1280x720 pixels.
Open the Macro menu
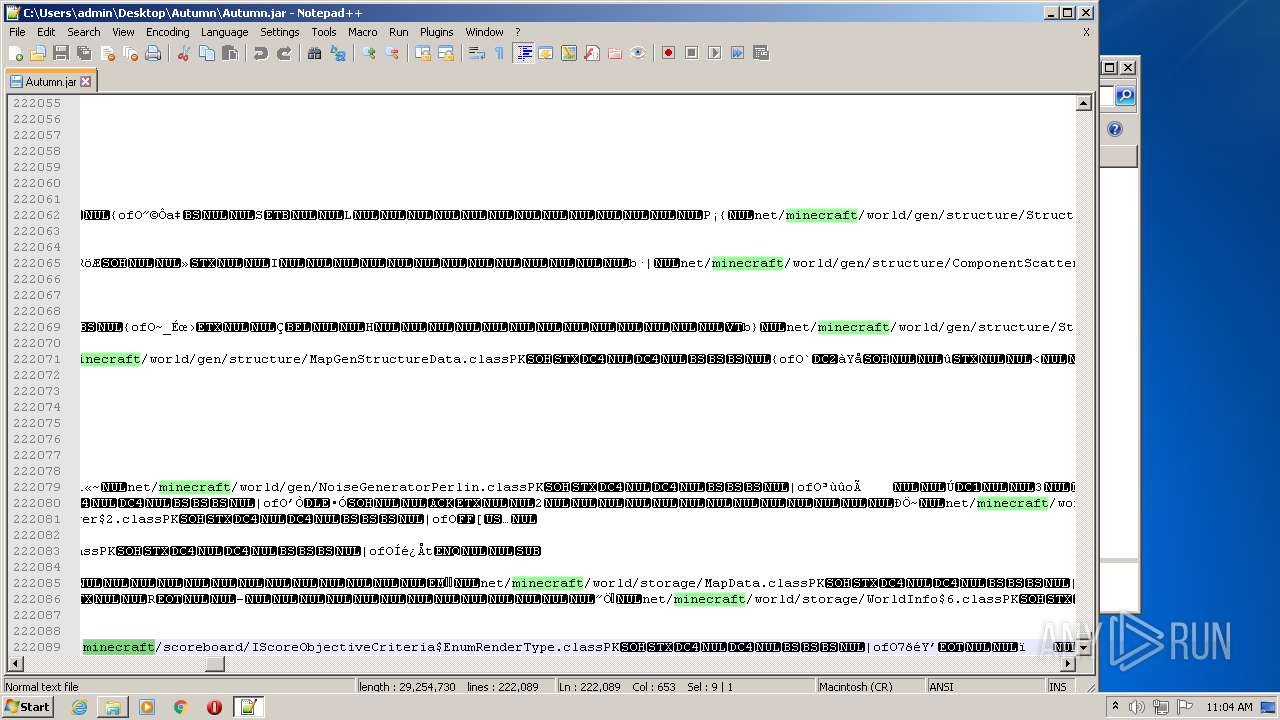pyautogui.click(x=363, y=32)
